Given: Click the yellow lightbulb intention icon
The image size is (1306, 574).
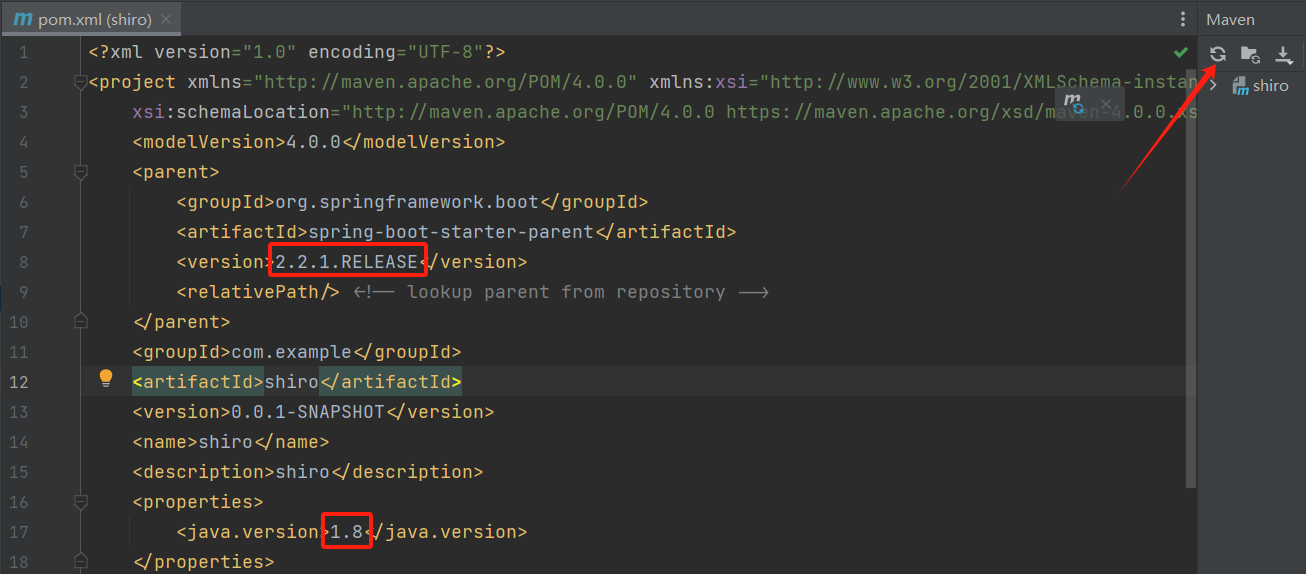Looking at the screenshot, I should click(105, 378).
